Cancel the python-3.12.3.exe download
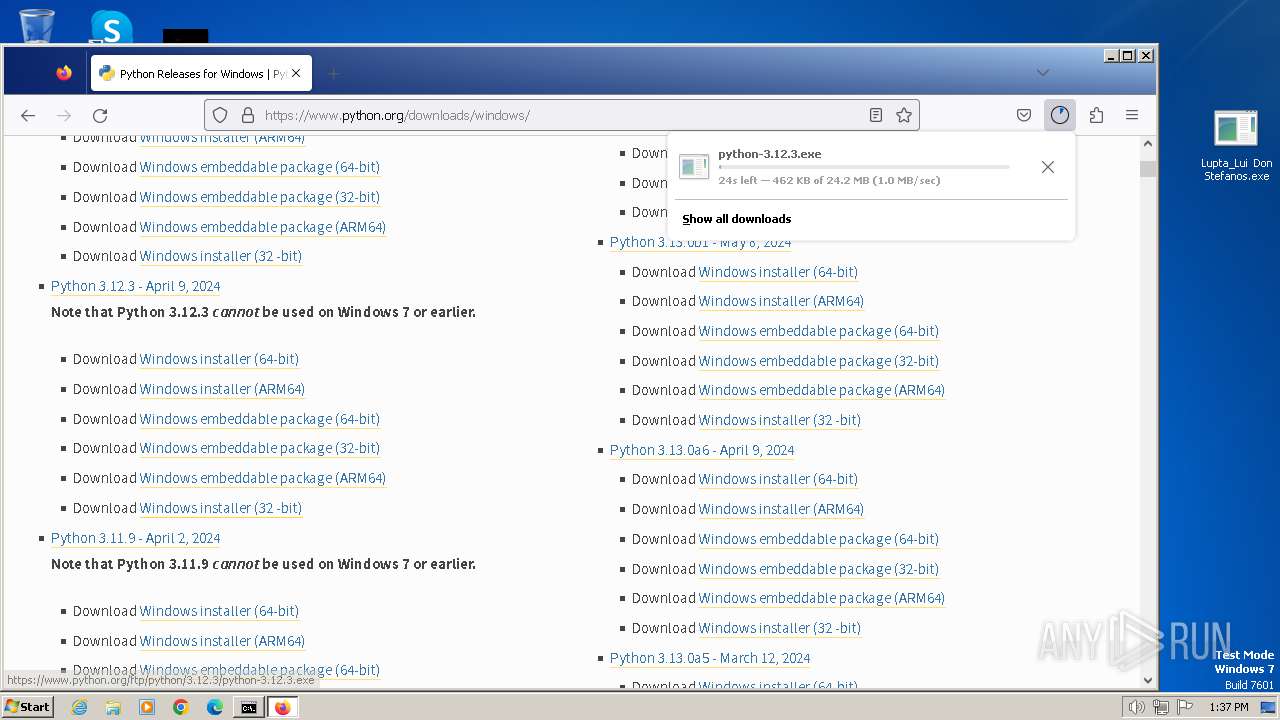The image size is (1280, 720). click(1048, 167)
